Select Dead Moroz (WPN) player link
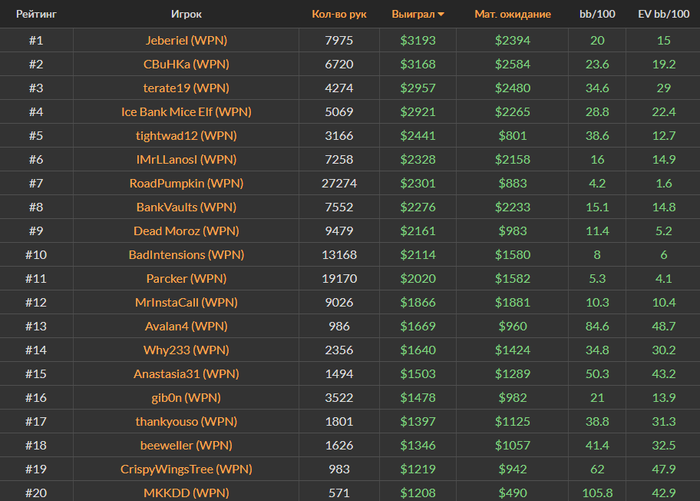 (186, 231)
